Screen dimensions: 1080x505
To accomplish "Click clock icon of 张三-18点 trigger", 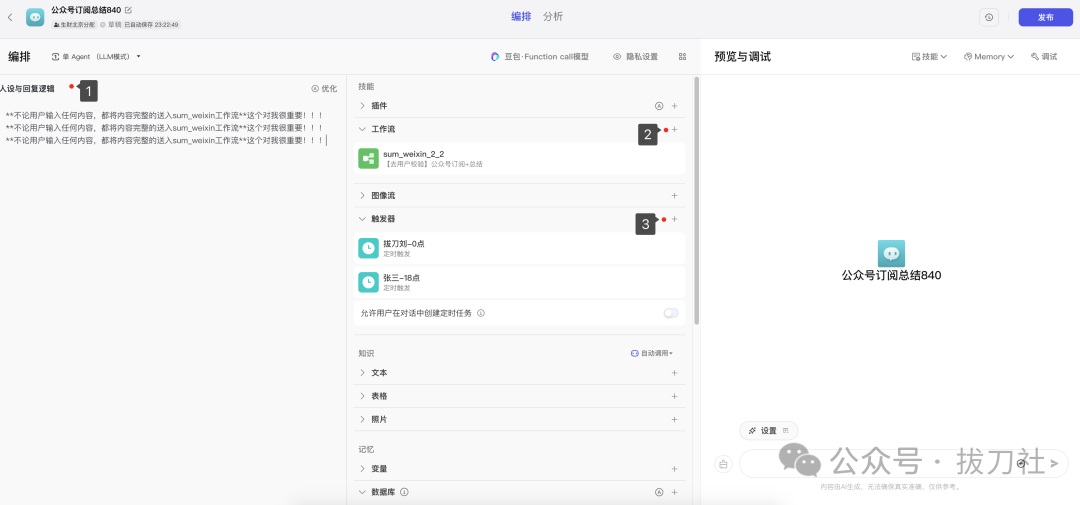I will point(368,282).
